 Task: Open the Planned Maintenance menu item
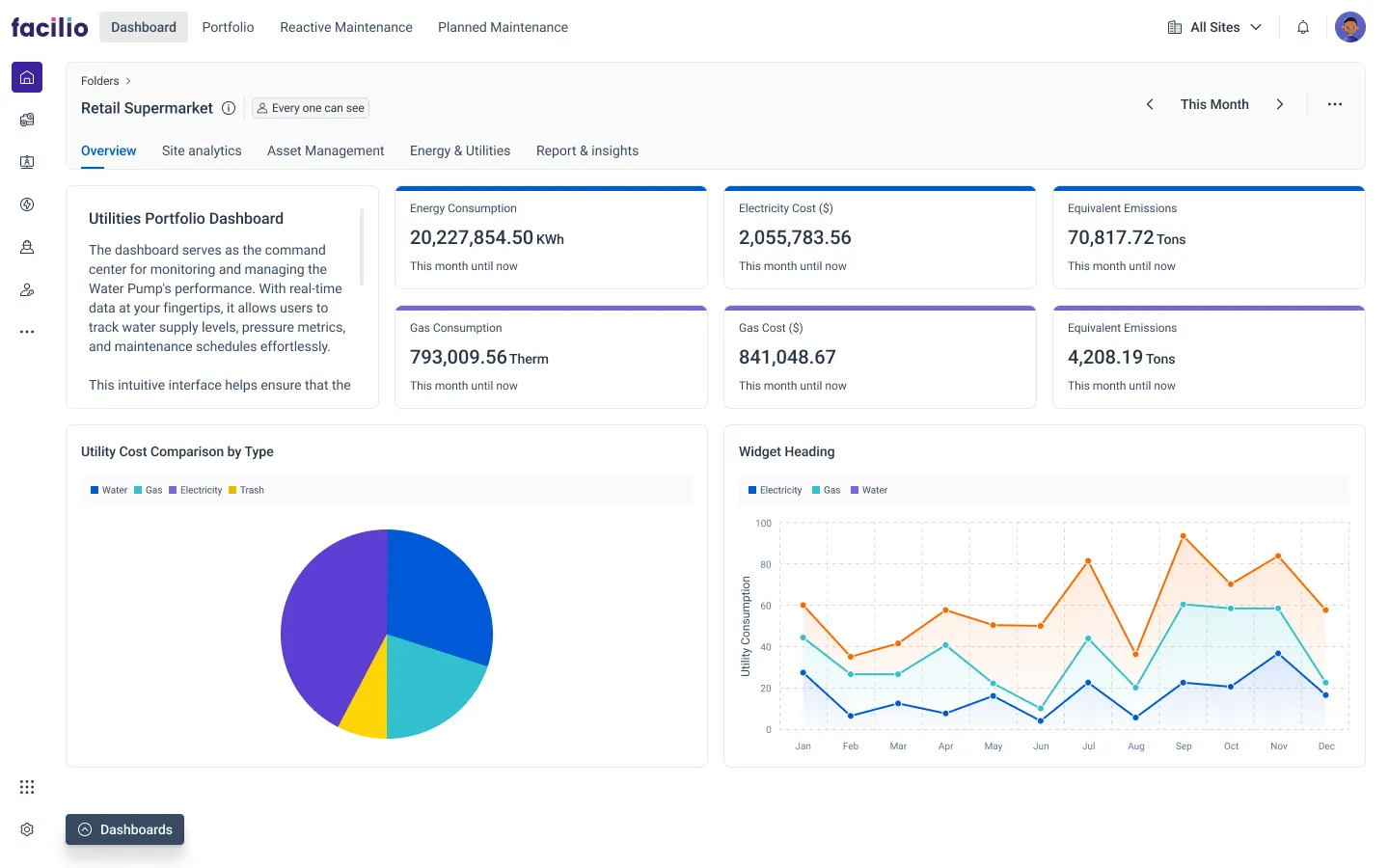coord(503,27)
